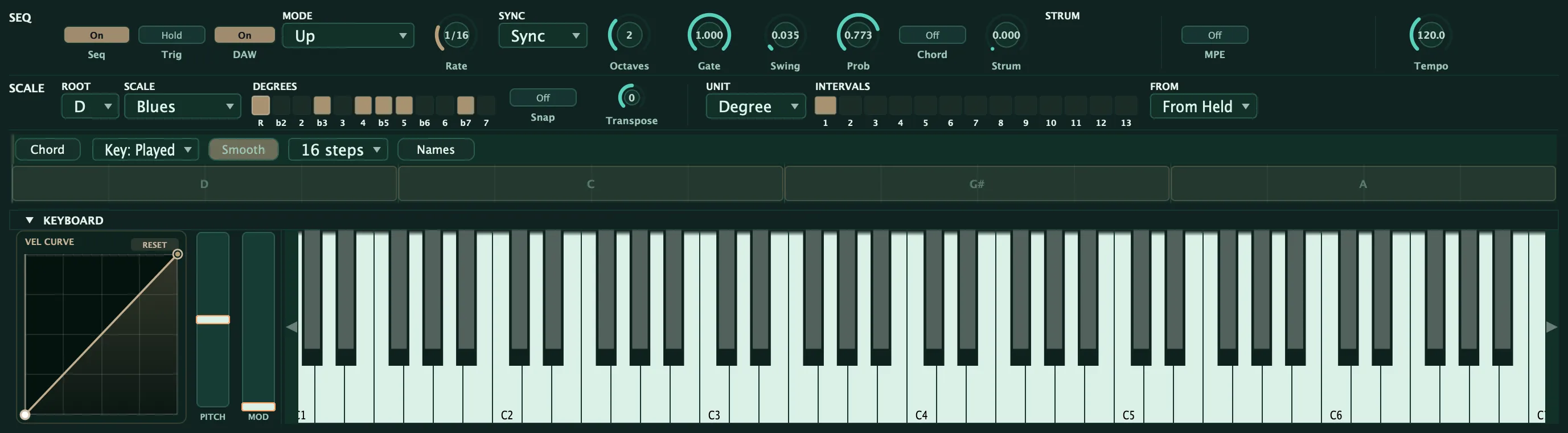The width and height of the screenshot is (1568, 433).
Task: Toggle interval box 1
Action: 826,105
